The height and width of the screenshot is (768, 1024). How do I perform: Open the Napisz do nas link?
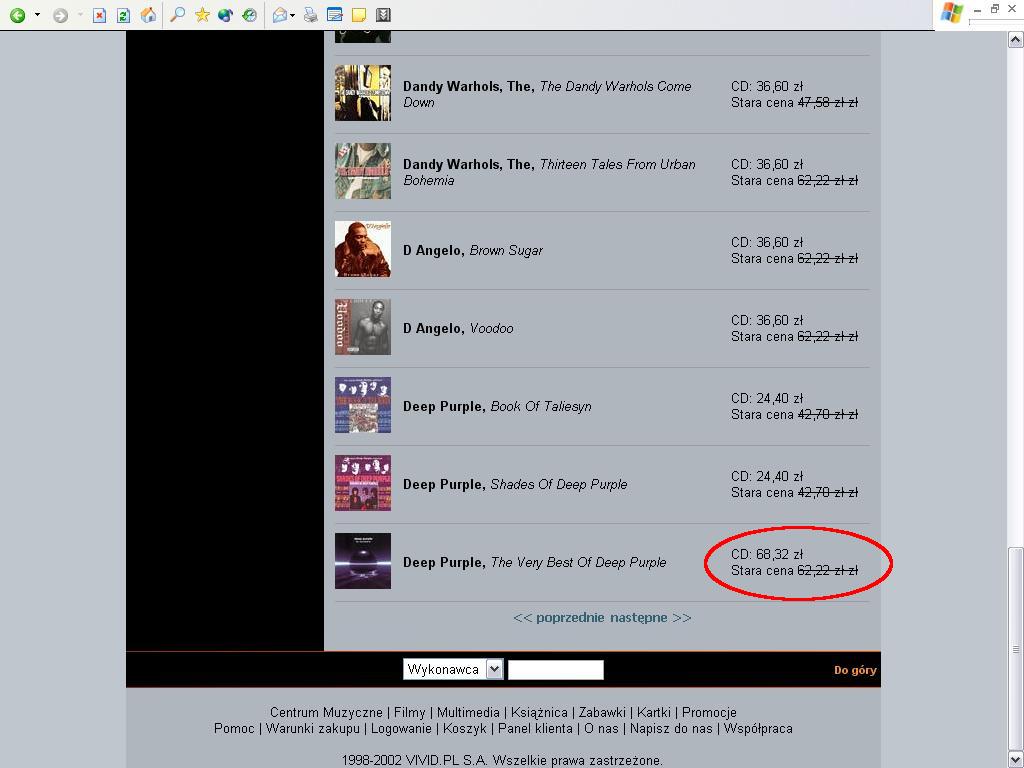point(671,729)
